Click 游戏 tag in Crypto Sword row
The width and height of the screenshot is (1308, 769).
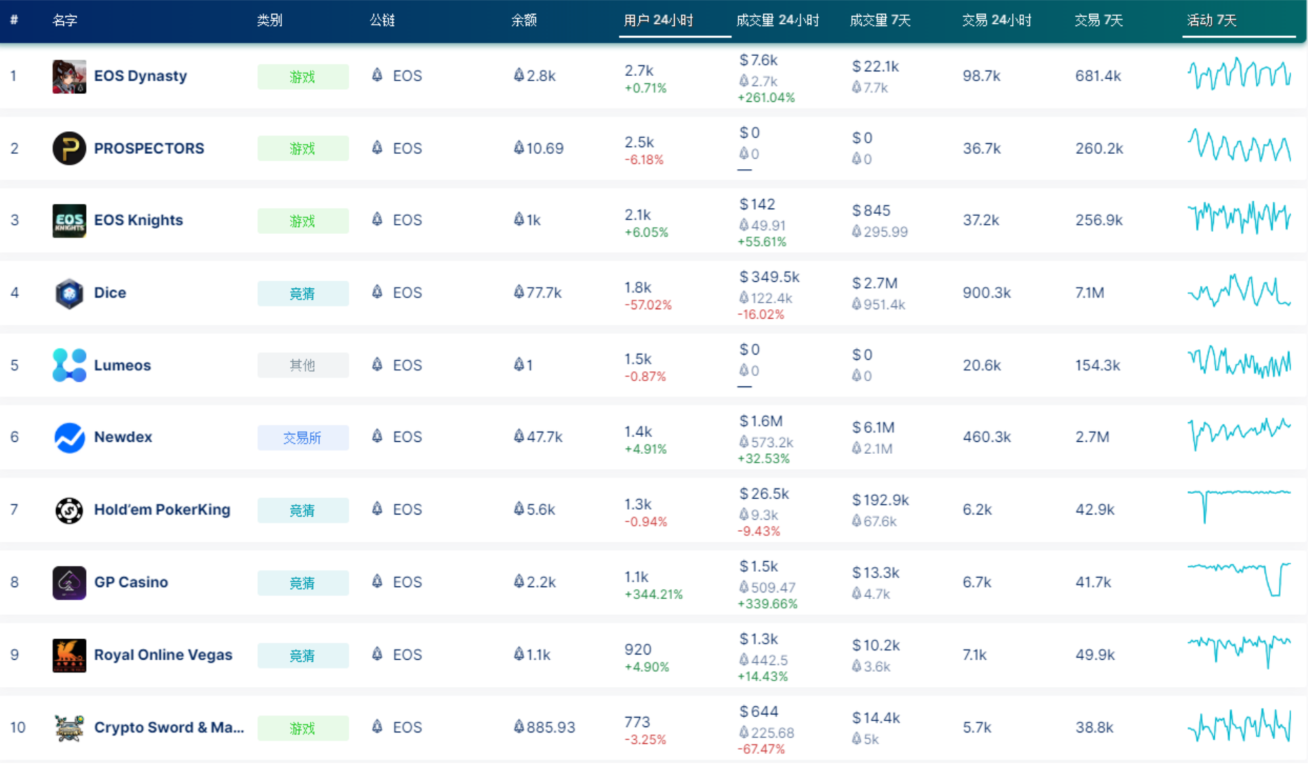point(303,728)
